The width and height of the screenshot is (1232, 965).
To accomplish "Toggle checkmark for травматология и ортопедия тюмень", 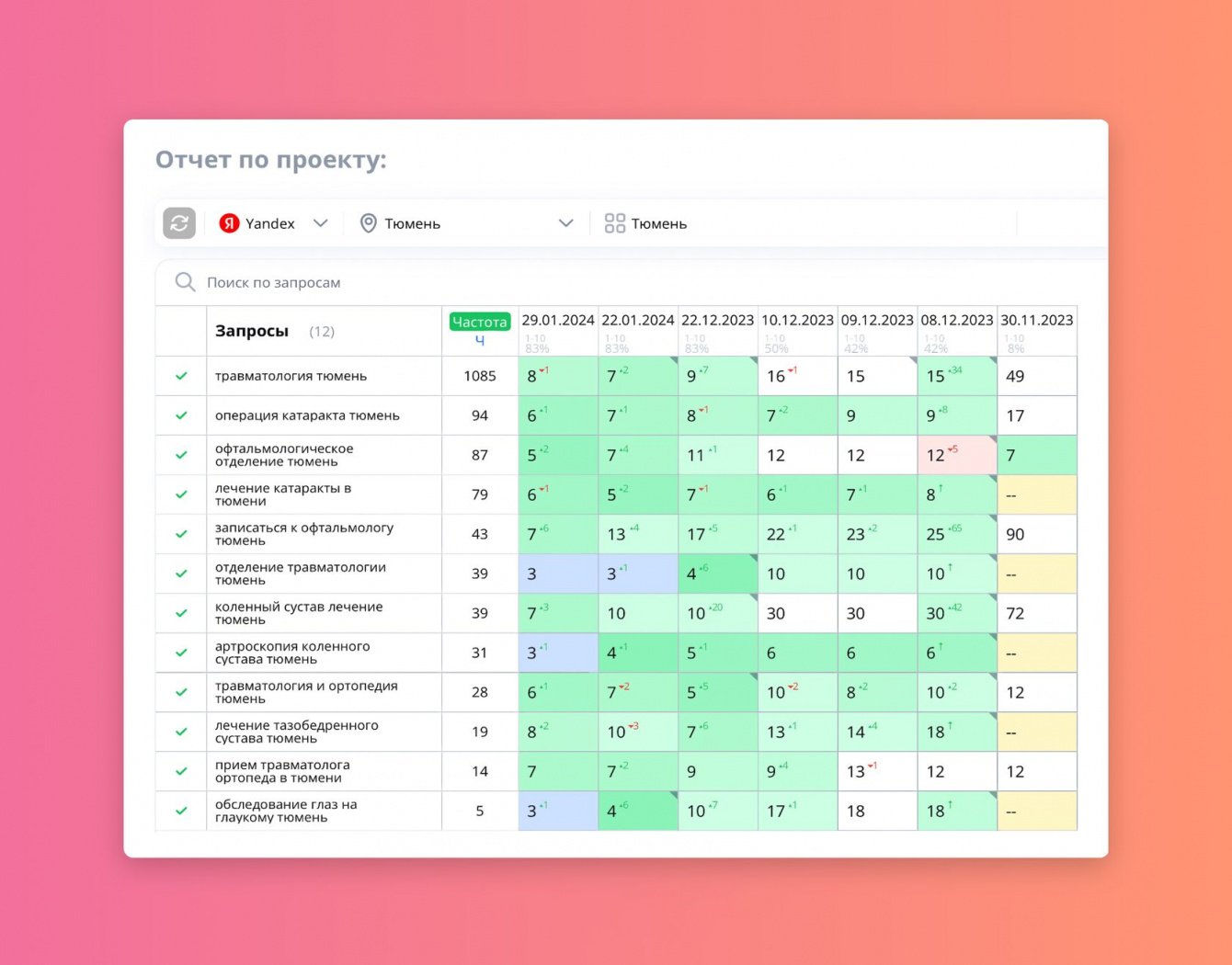I will click(x=181, y=692).
